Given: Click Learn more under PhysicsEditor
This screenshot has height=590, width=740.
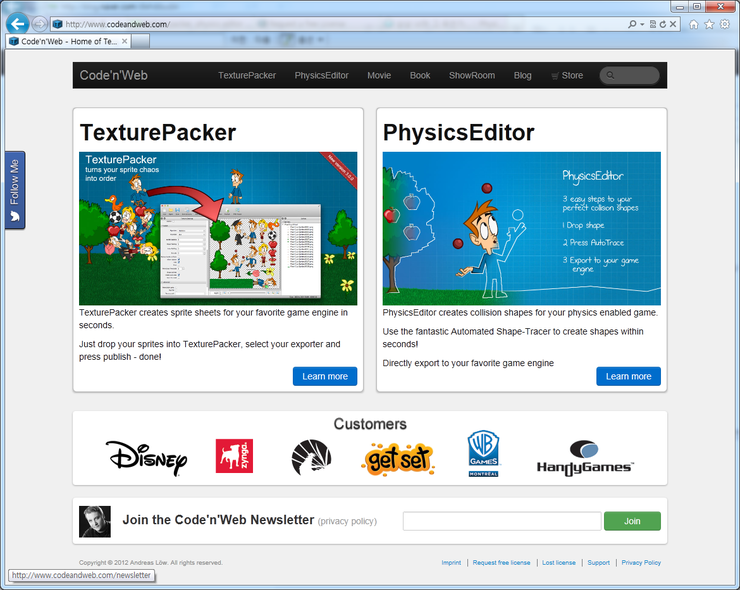Looking at the screenshot, I should click(x=628, y=376).
